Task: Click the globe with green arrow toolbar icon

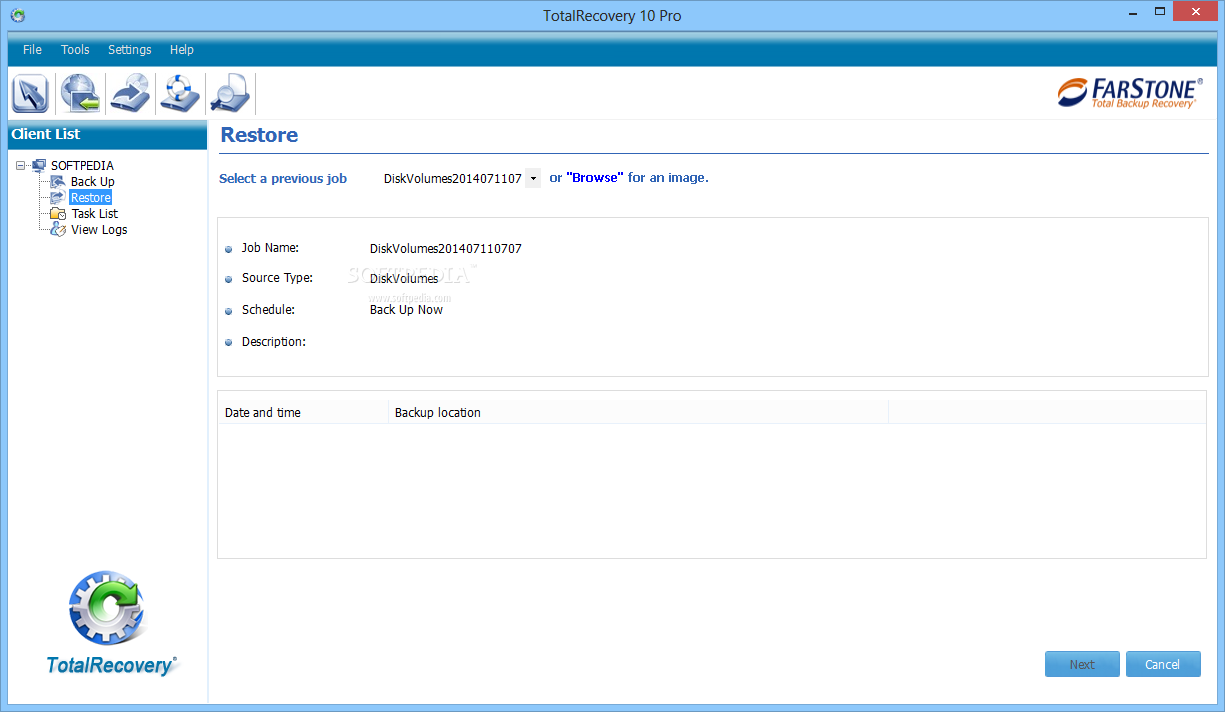Action: 80,94
